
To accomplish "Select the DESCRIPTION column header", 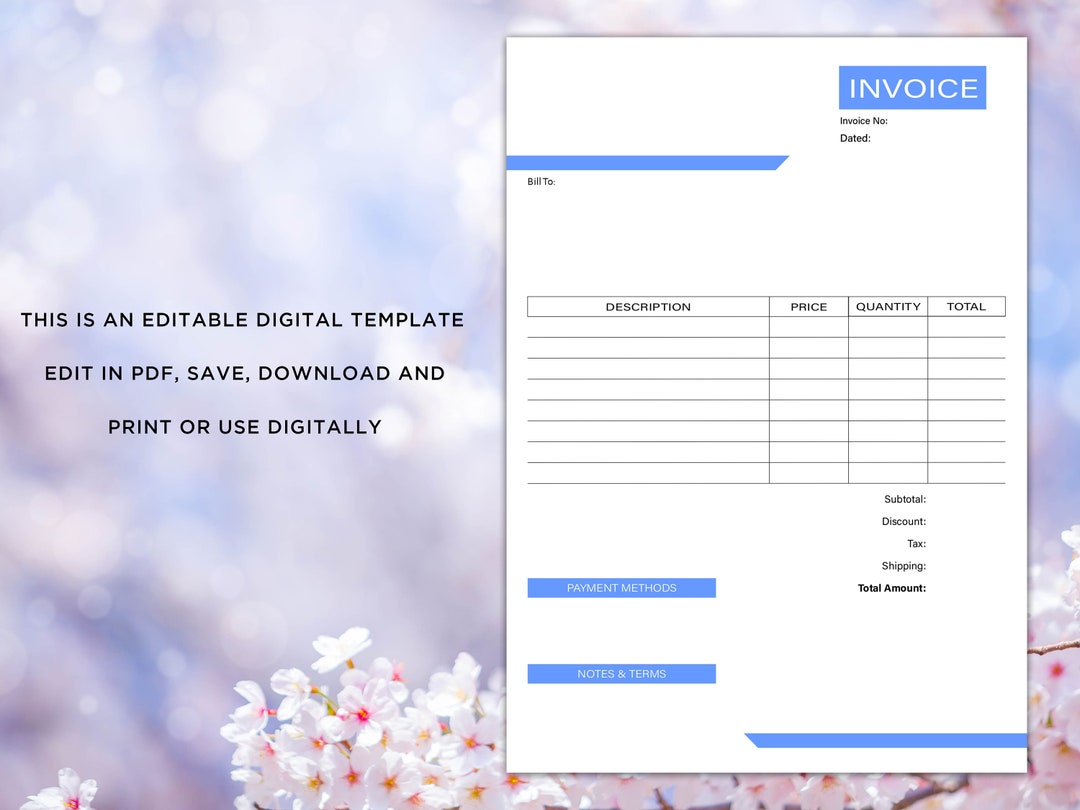I will pos(648,307).
